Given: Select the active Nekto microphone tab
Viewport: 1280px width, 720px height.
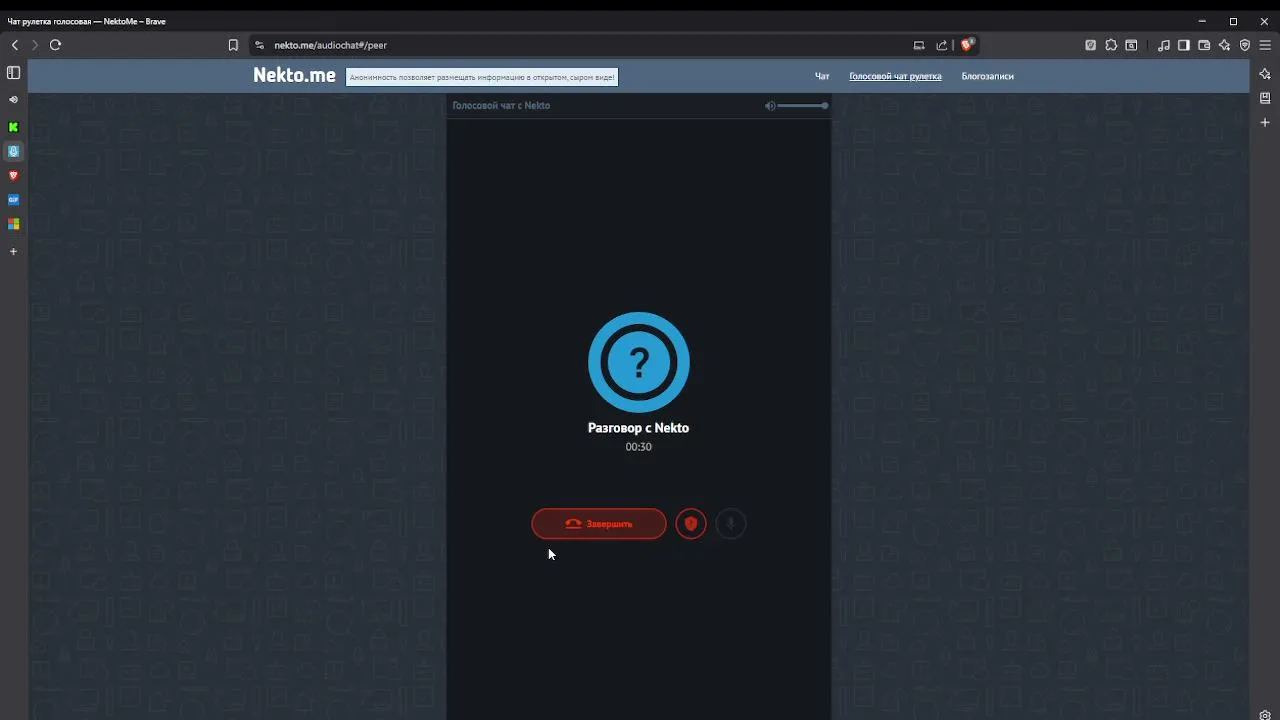Looking at the screenshot, I should pos(13,151).
